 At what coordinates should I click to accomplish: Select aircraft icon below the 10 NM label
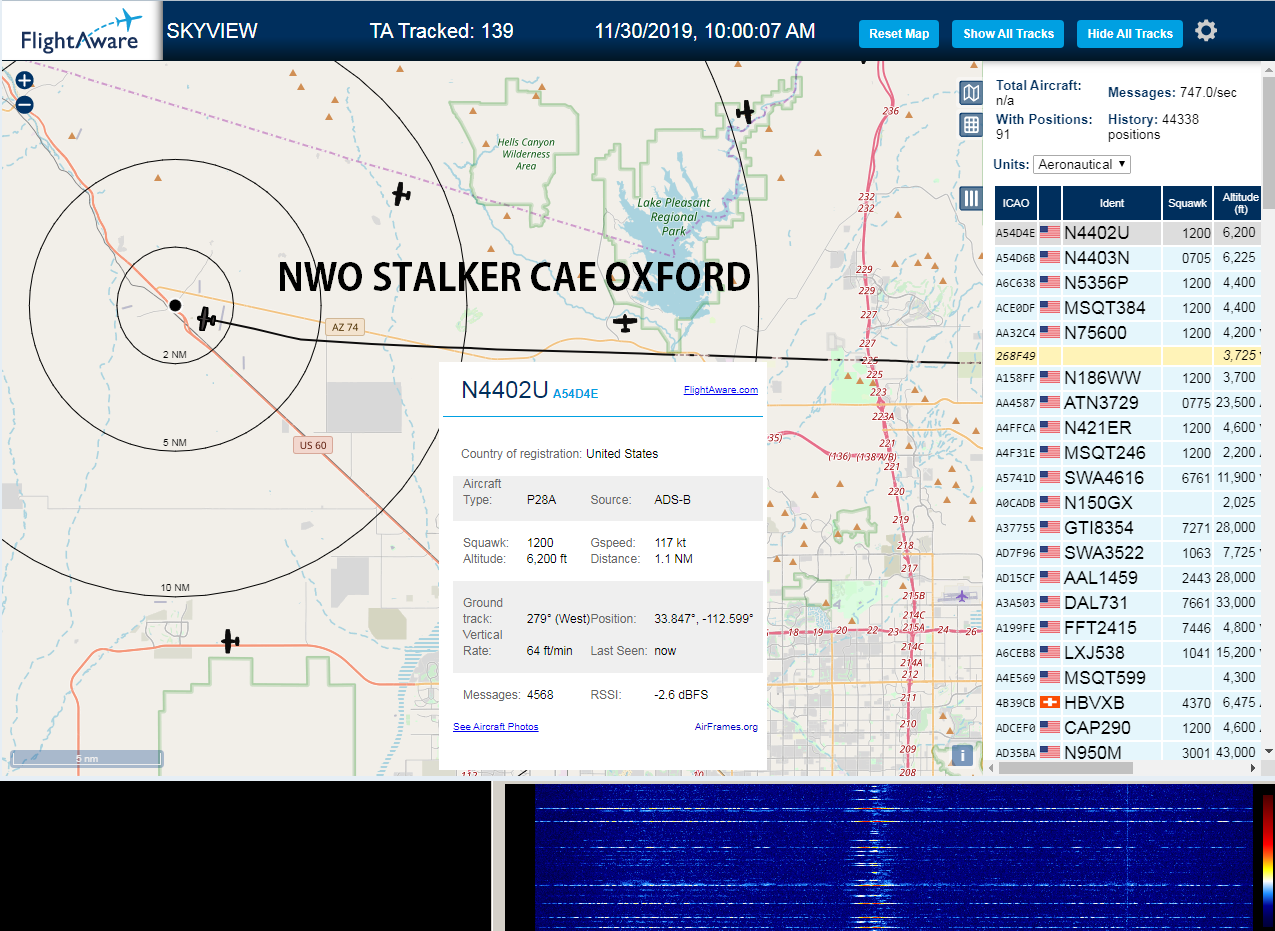point(231,641)
